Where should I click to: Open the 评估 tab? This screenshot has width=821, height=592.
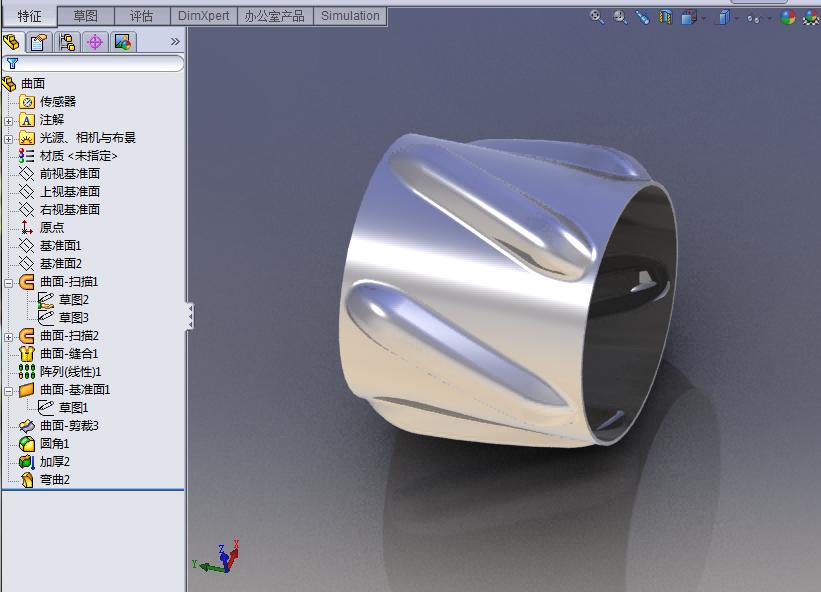142,16
